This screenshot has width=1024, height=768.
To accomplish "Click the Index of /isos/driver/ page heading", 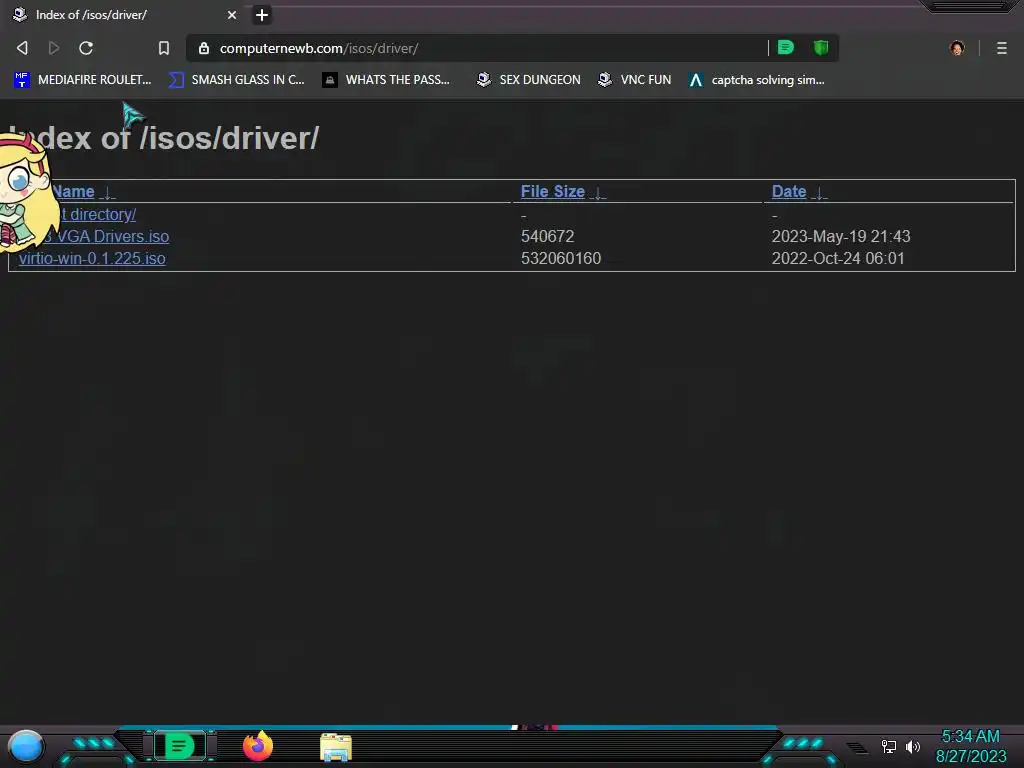I will pos(163,138).
